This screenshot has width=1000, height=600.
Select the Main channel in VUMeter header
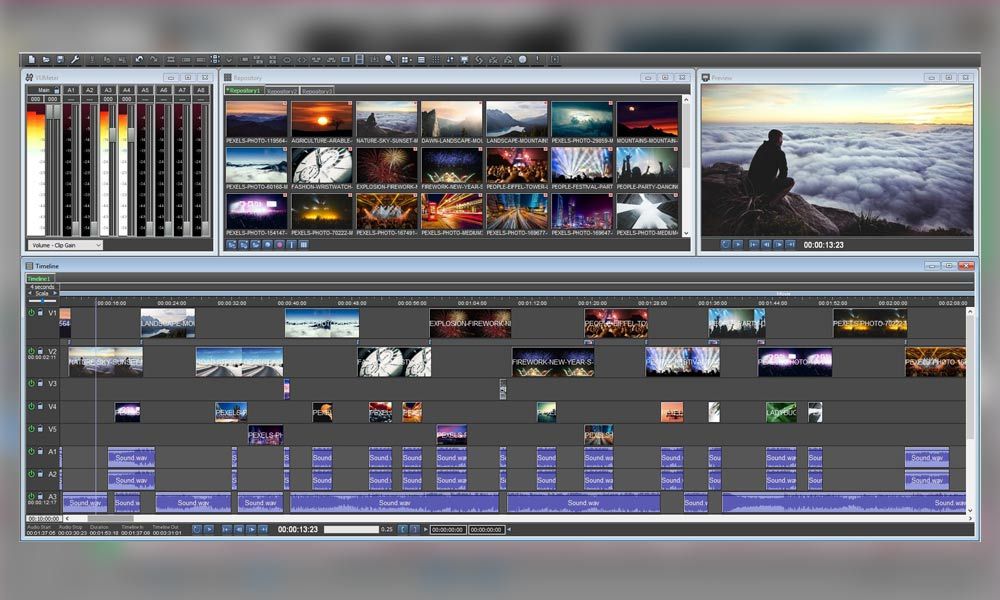pyautogui.click(x=43, y=90)
